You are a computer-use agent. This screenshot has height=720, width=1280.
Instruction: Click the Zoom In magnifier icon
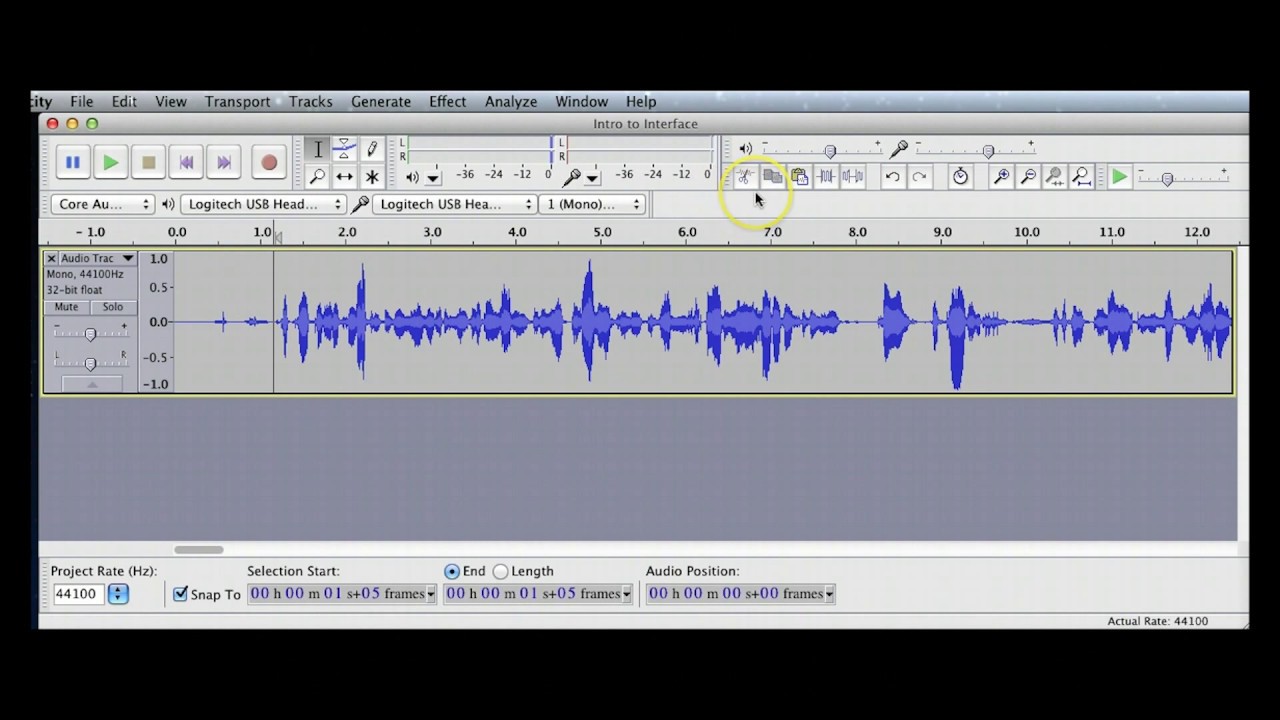point(1000,177)
